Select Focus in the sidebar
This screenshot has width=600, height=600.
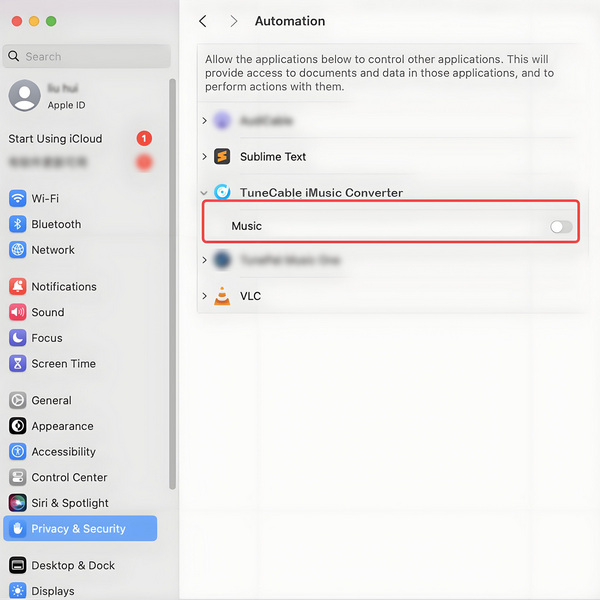tap(80, 338)
